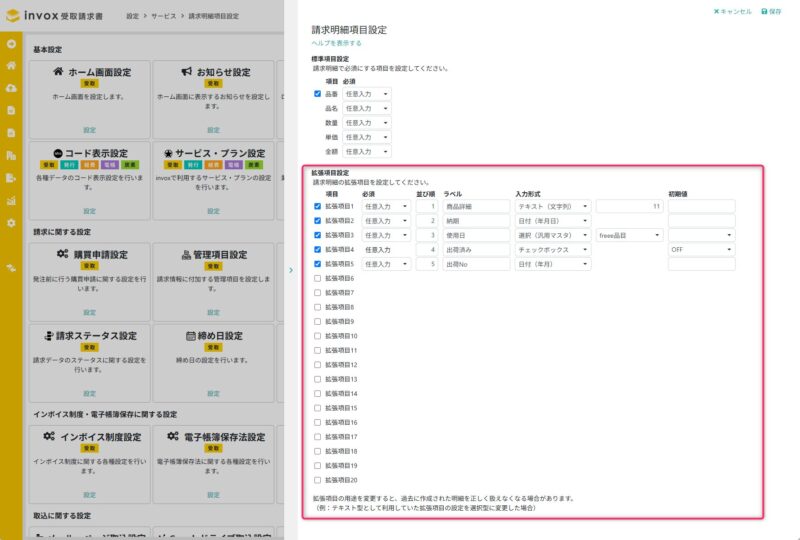Open the freee品目 master dropdown
Image resolution: width=800 pixels, height=540 pixels.
tap(630, 235)
